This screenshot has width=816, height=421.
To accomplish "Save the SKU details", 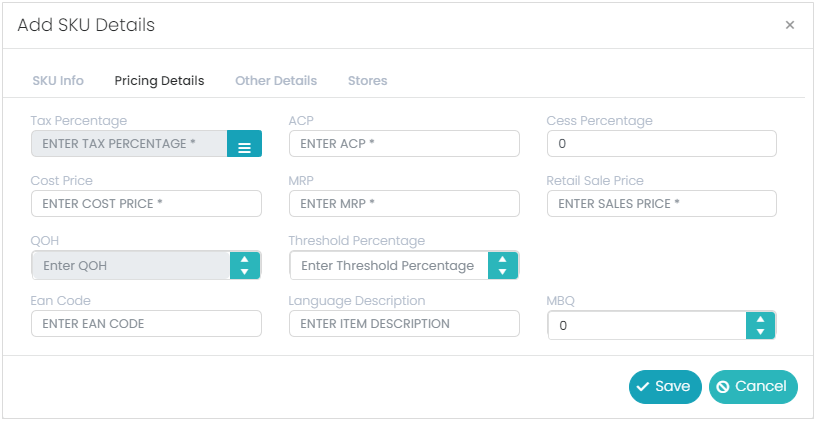I will pyautogui.click(x=665, y=387).
